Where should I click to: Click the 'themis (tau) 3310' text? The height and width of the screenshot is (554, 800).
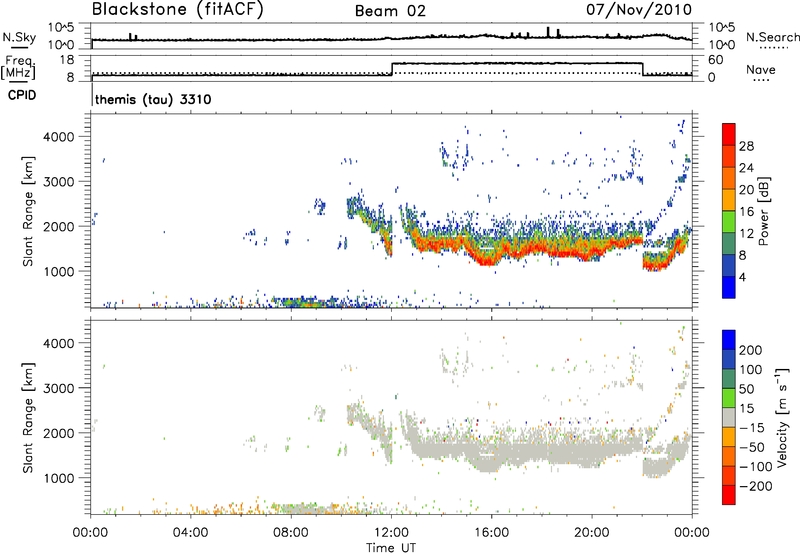153,99
